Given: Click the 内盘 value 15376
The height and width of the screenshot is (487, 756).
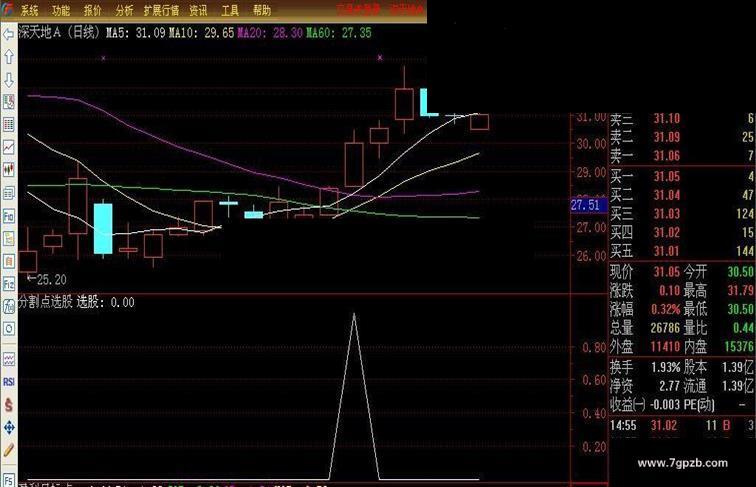Looking at the screenshot, I should [740, 347].
